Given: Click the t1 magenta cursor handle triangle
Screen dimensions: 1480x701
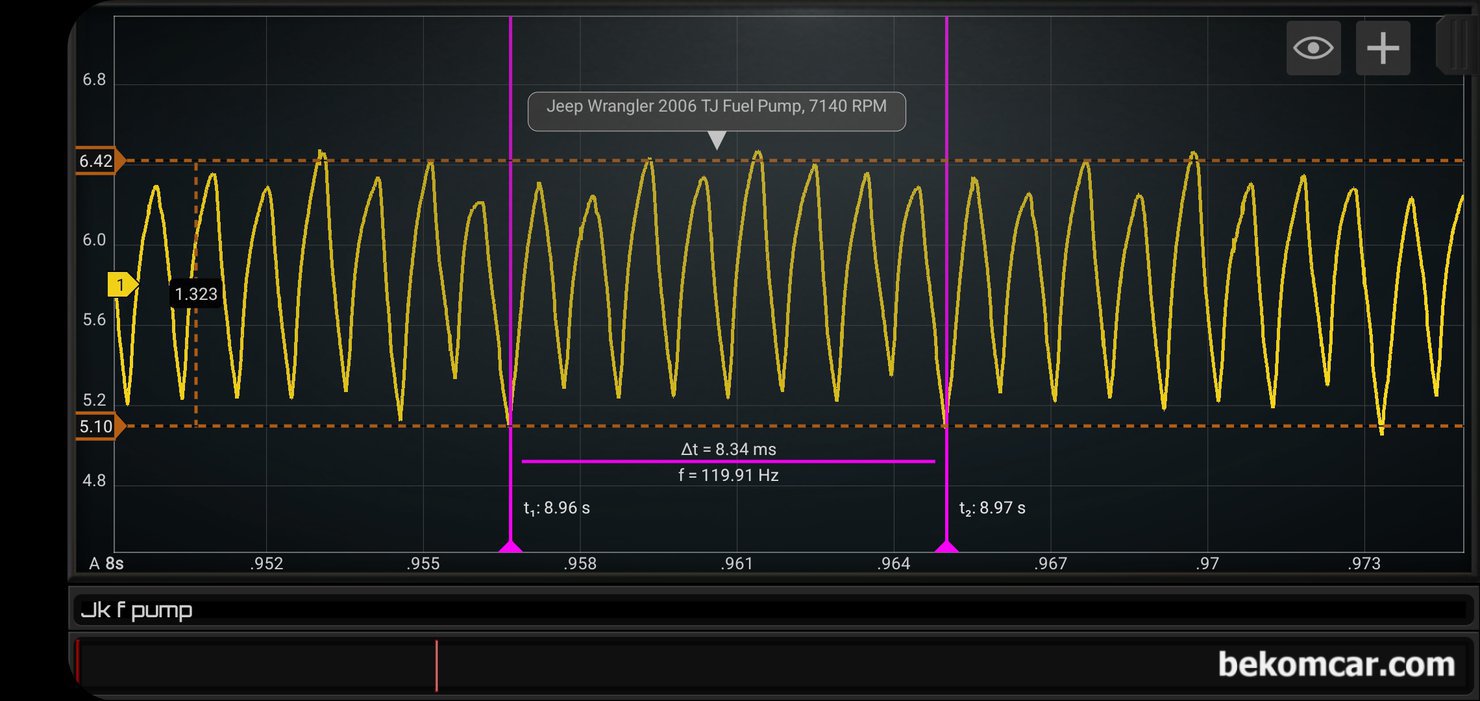Looking at the screenshot, I should tap(511, 546).
